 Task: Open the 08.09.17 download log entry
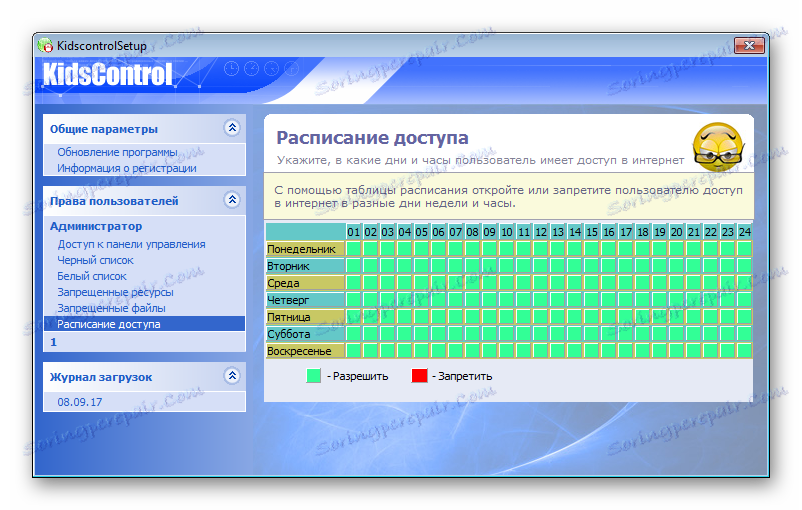(79, 402)
